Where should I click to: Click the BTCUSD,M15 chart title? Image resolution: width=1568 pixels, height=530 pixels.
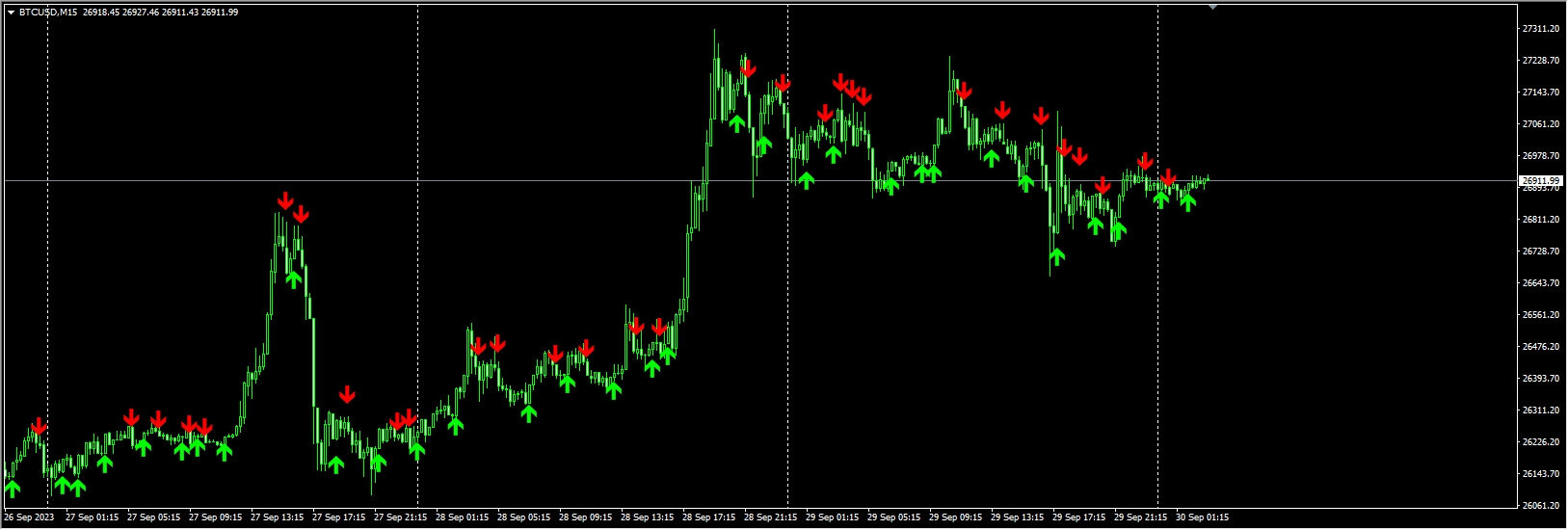(x=49, y=13)
